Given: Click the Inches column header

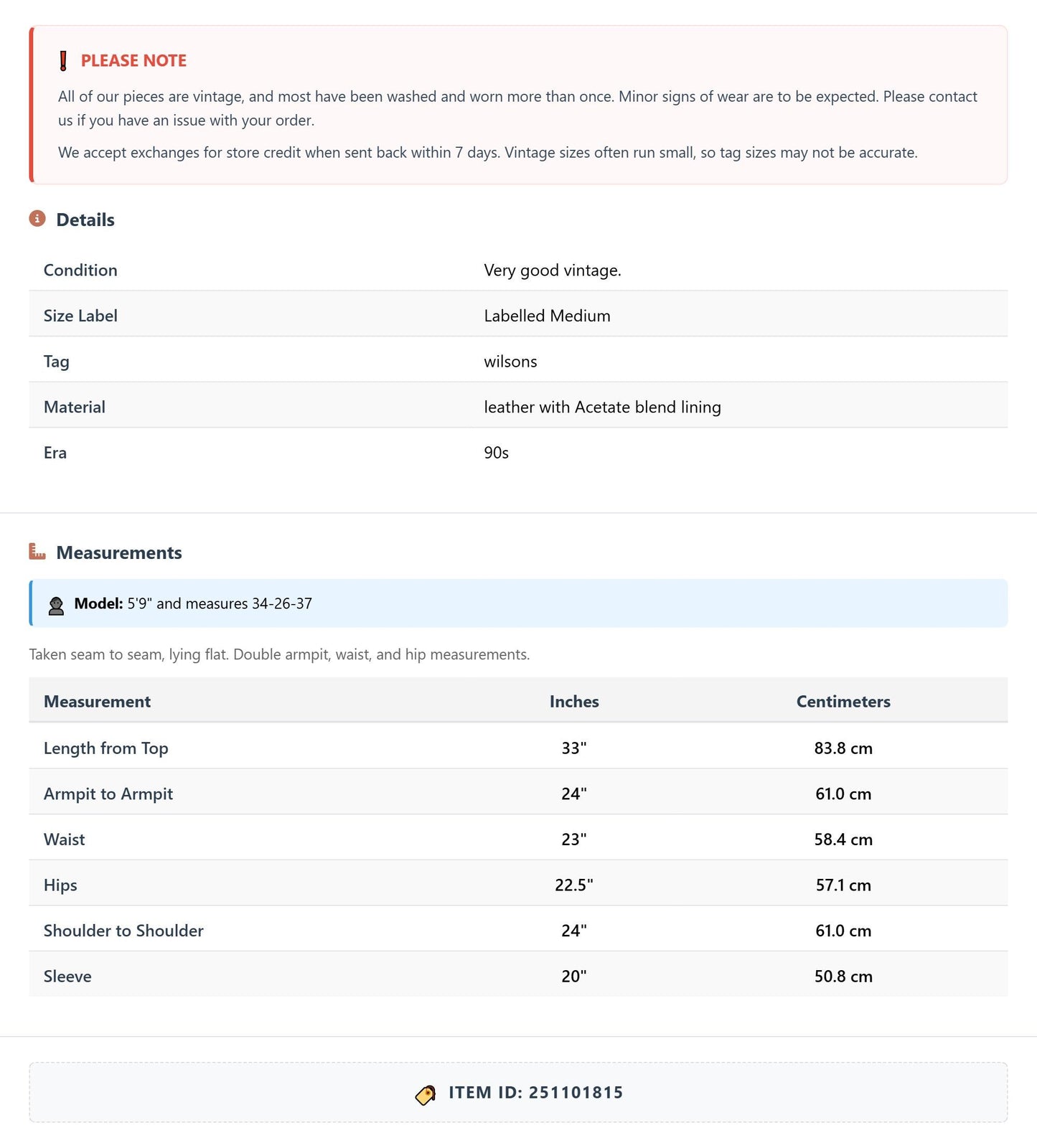Looking at the screenshot, I should tap(574, 701).
